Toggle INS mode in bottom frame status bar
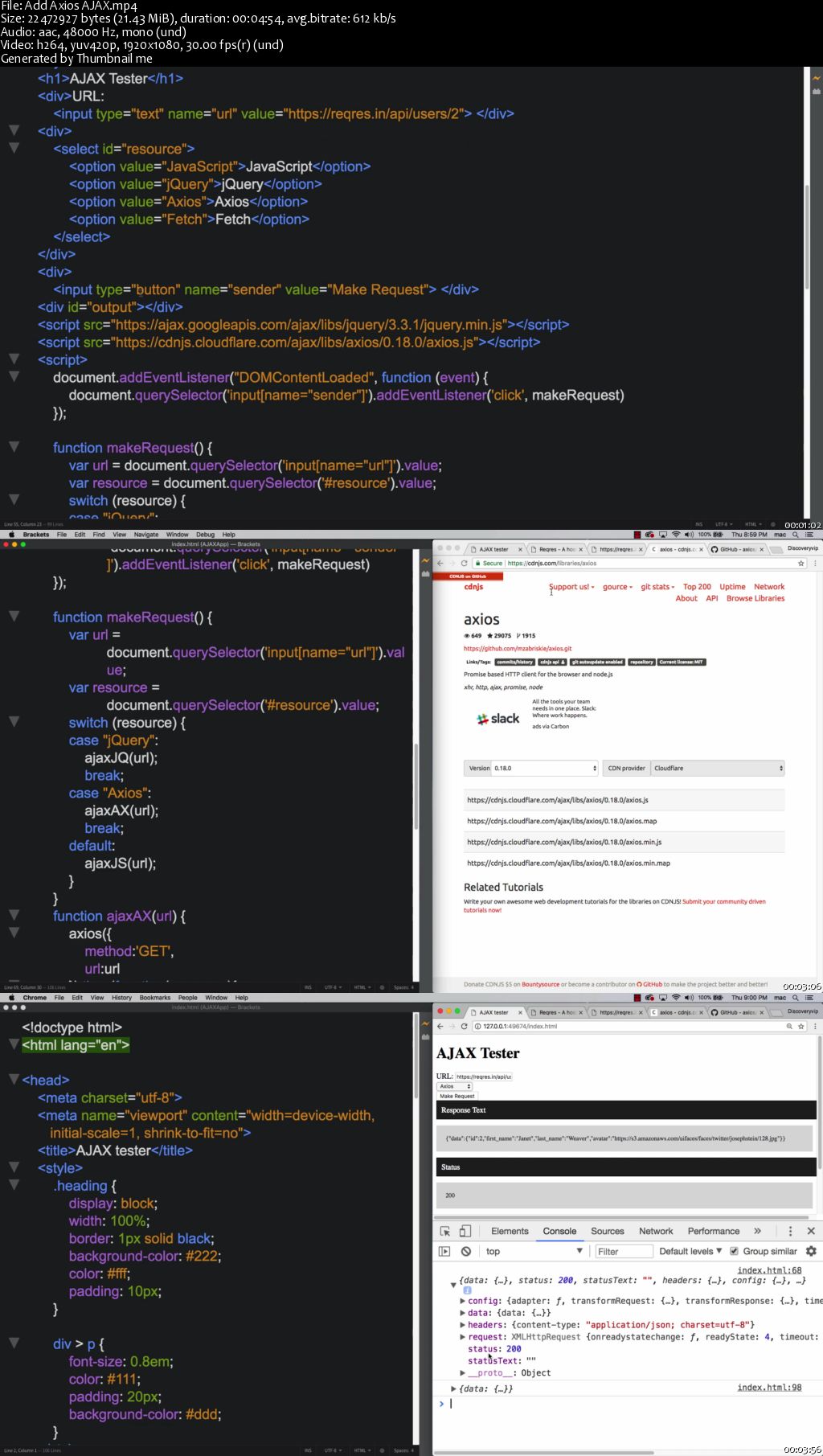Screen dimensions: 823x1456 click(308, 1450)
